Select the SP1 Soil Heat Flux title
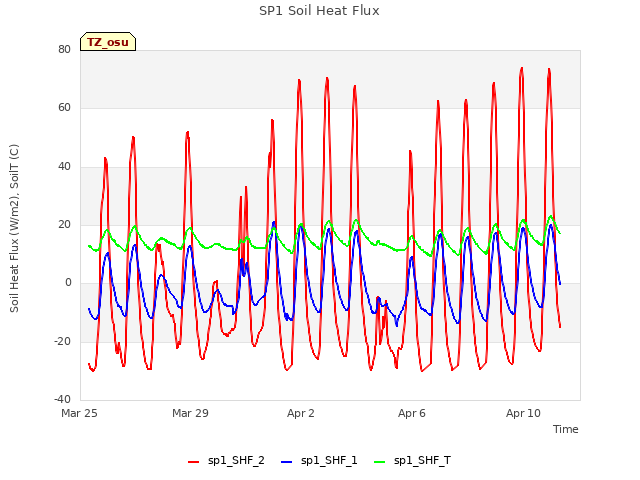The height and width of the screenshot is (480, 640). click(319, 11)
